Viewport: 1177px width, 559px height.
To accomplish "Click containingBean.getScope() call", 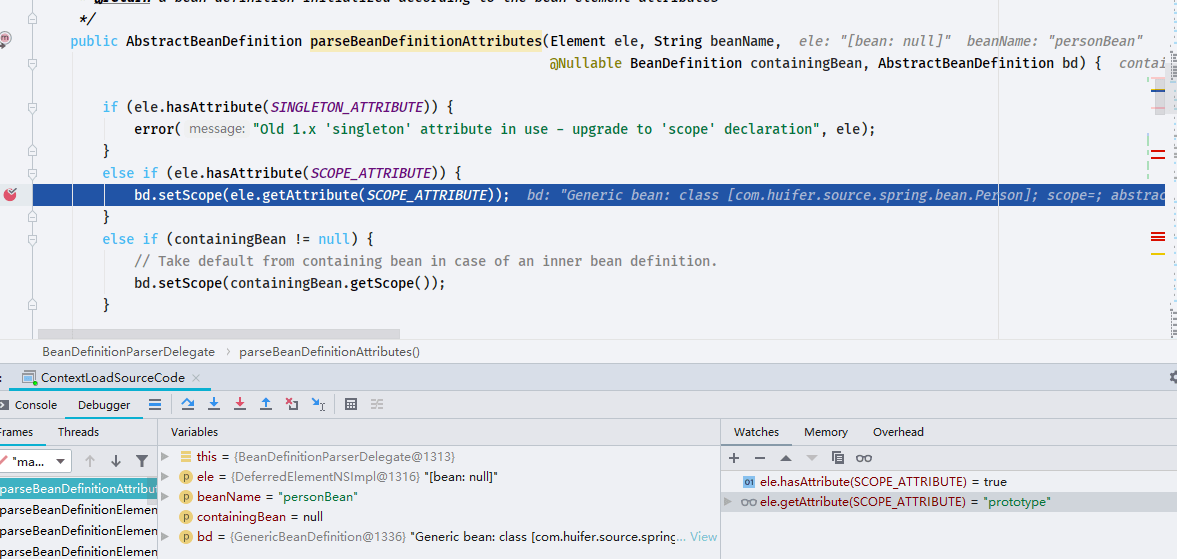I will tap(334, 284).
